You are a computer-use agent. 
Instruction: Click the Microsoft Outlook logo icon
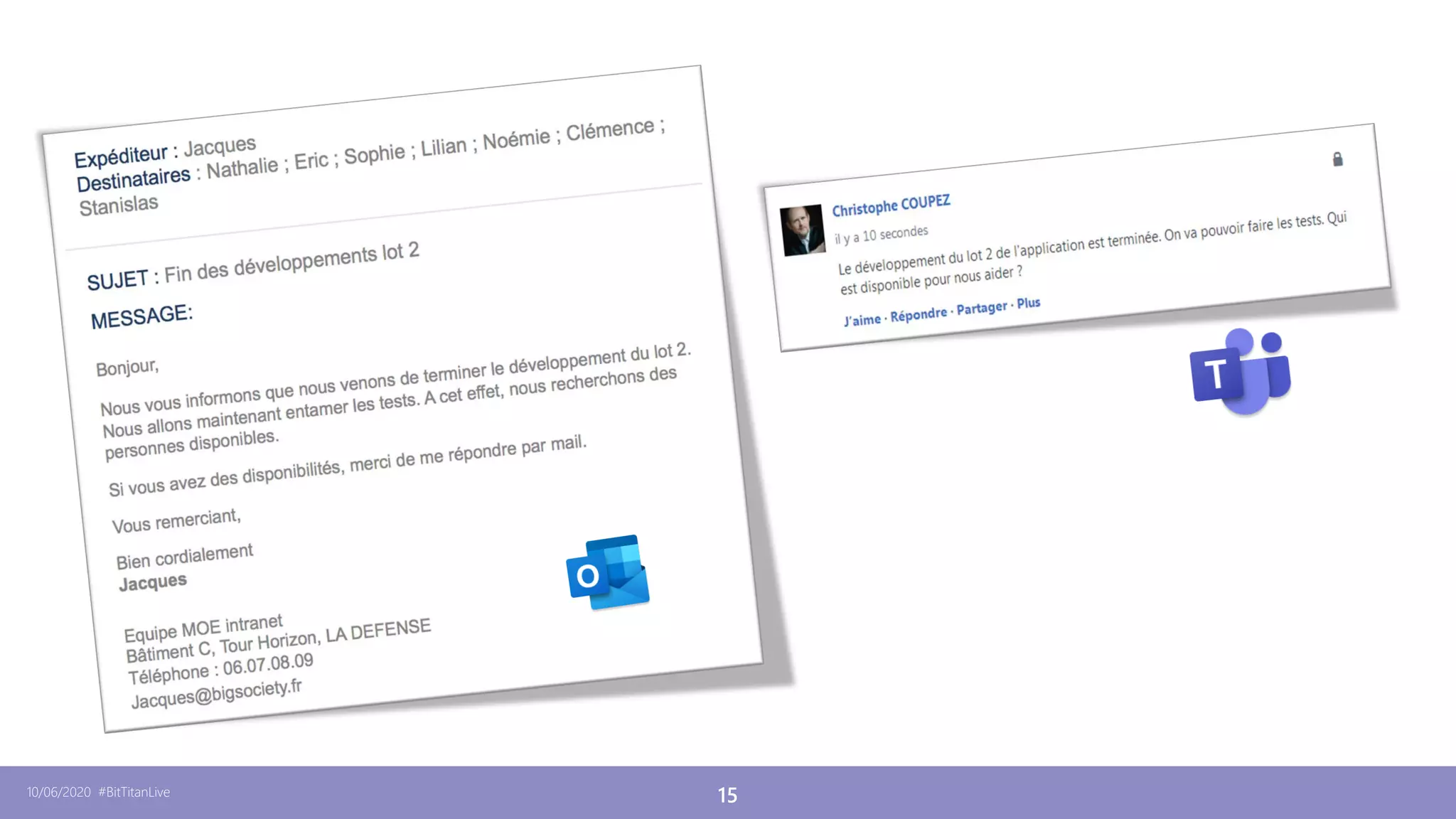[x=608, y=572]
